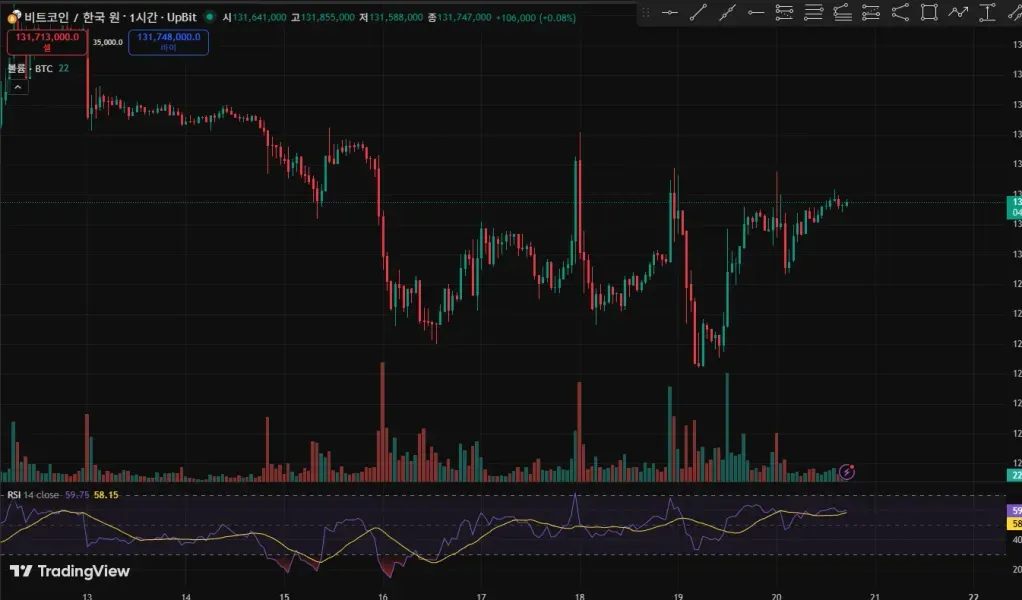Grab the drawing toolbar drag handle
Image resolution: width=1022 pixels, height=600 pixels.
pos(645,12)
